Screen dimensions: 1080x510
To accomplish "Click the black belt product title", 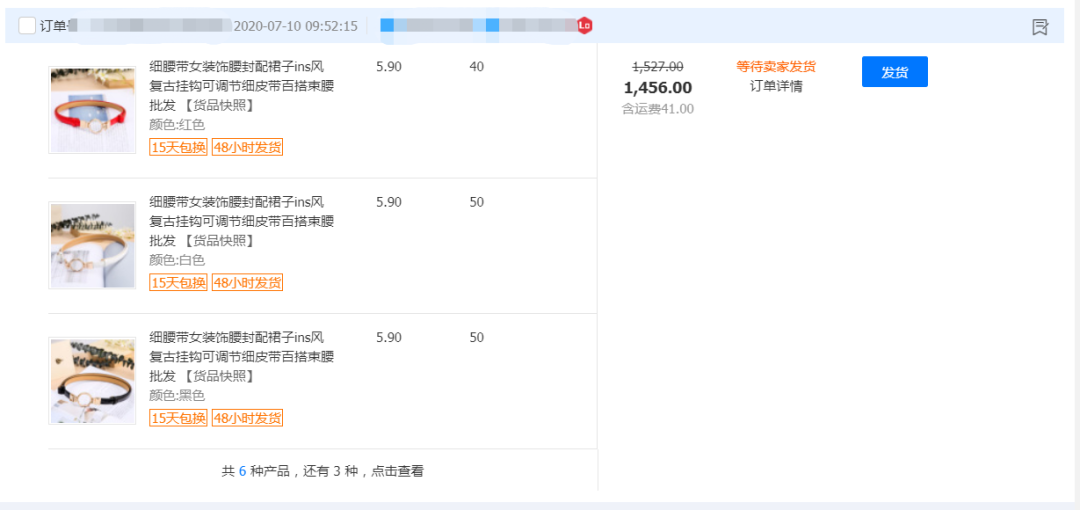I will pos(241,357).
